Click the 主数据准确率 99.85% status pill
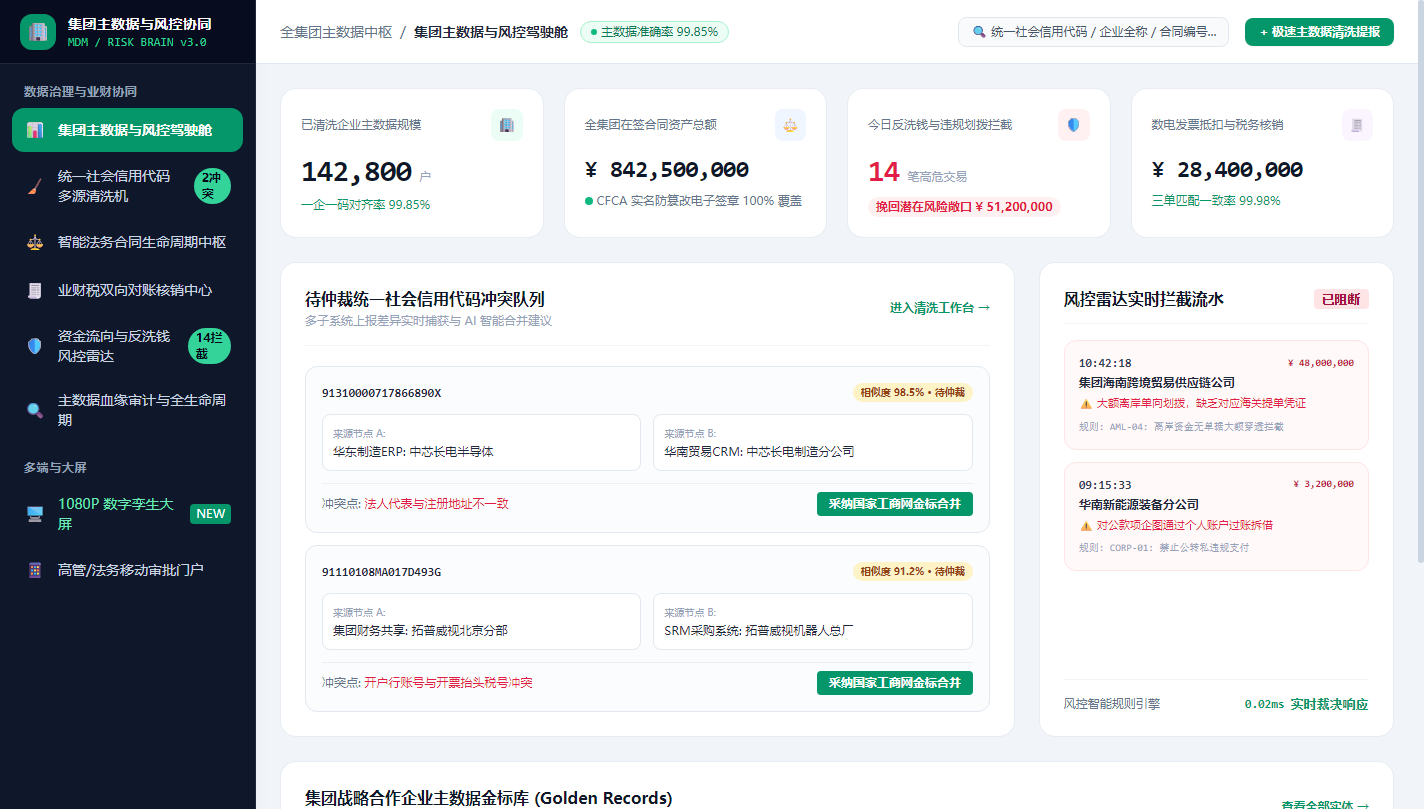The height and width of the screenshot is (809, 1424). [654, 32]
